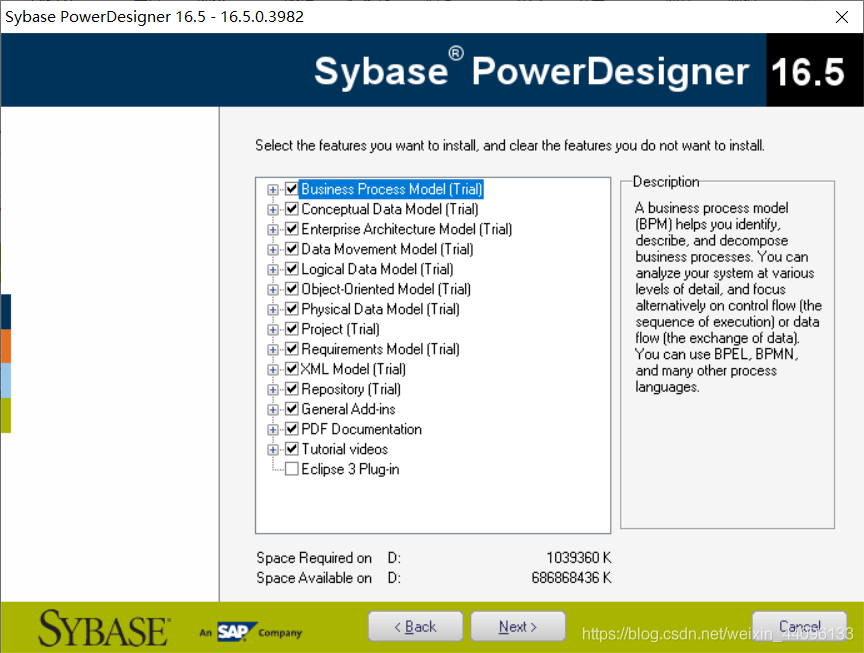Click the Next button
The width and height of the screenshot is (864, 653).
click(x=518, y=626)
